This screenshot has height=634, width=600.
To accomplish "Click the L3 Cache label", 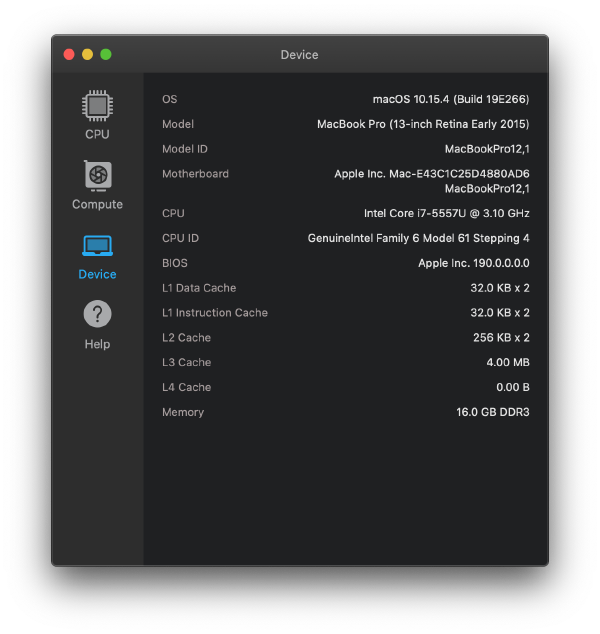I will pyautogui.click(x=186, y=362).
